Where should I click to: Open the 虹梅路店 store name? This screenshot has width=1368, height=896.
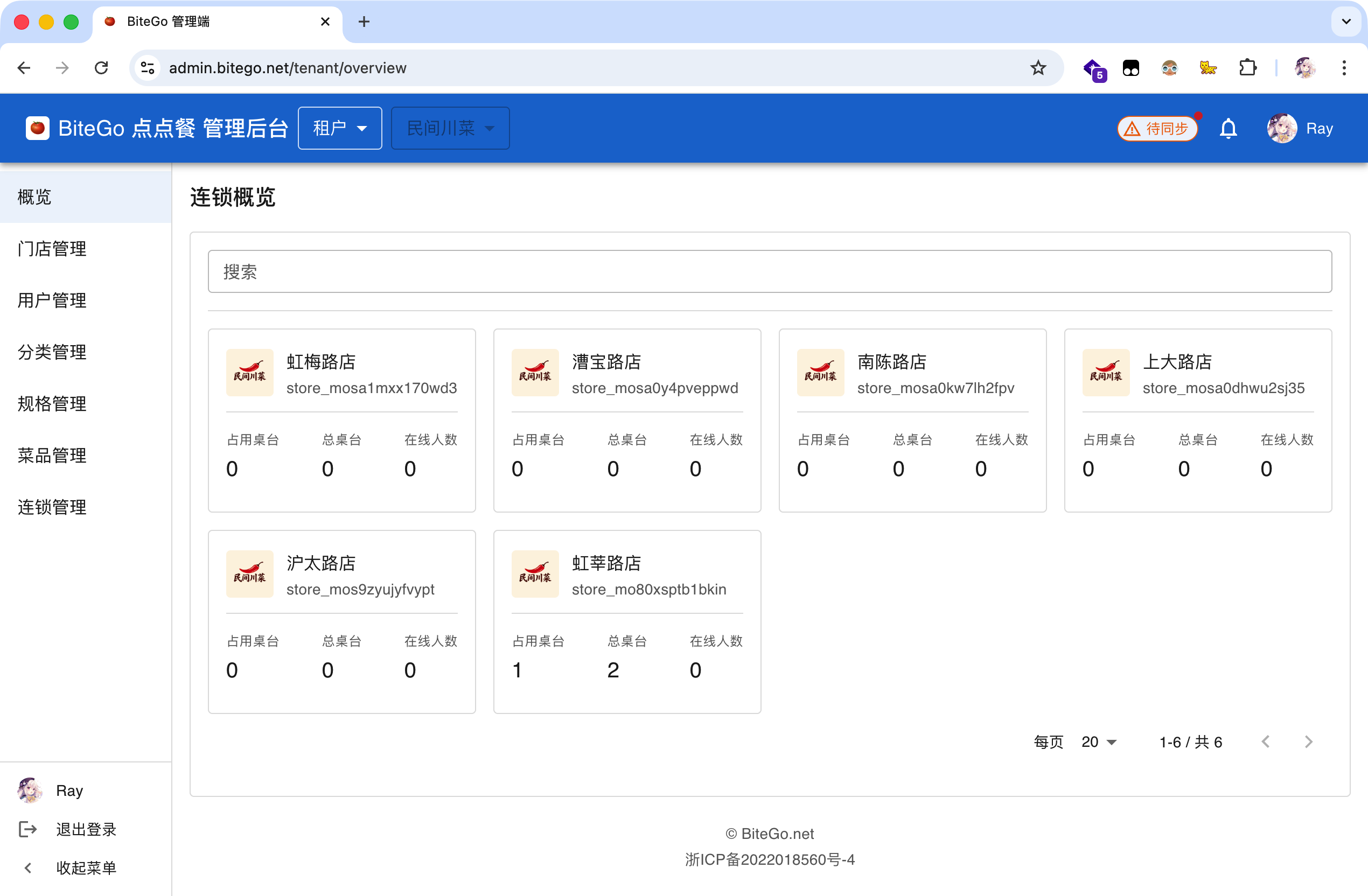click(x=321, y=361)
